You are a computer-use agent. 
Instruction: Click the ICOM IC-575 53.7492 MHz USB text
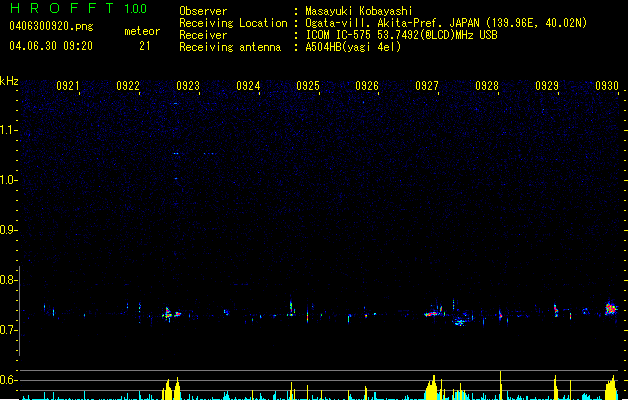click(402, 35)
